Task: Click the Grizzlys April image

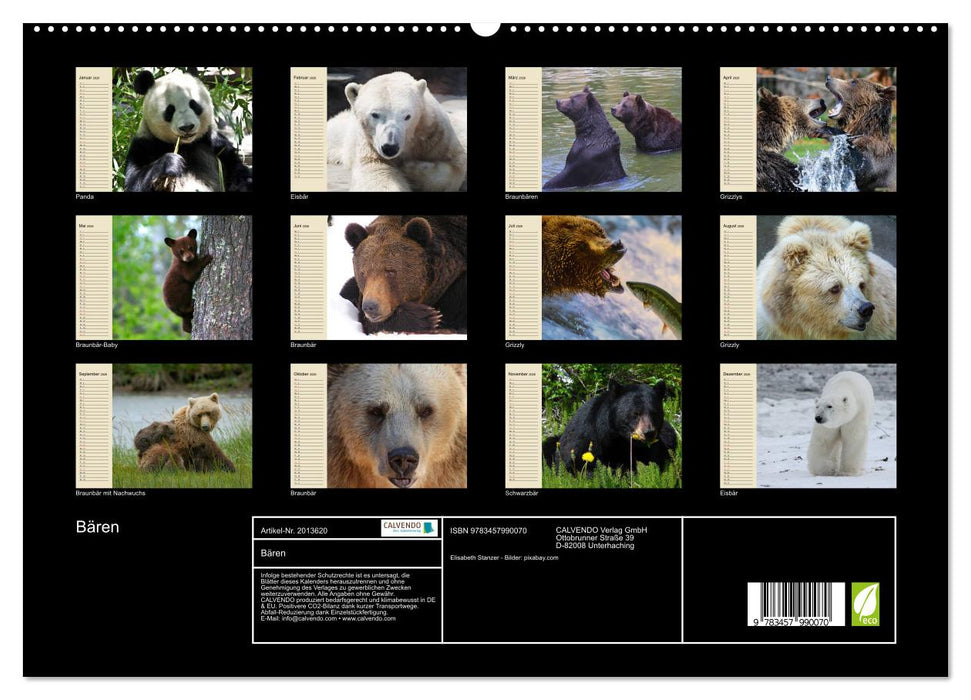Action: tap(825, 130)
